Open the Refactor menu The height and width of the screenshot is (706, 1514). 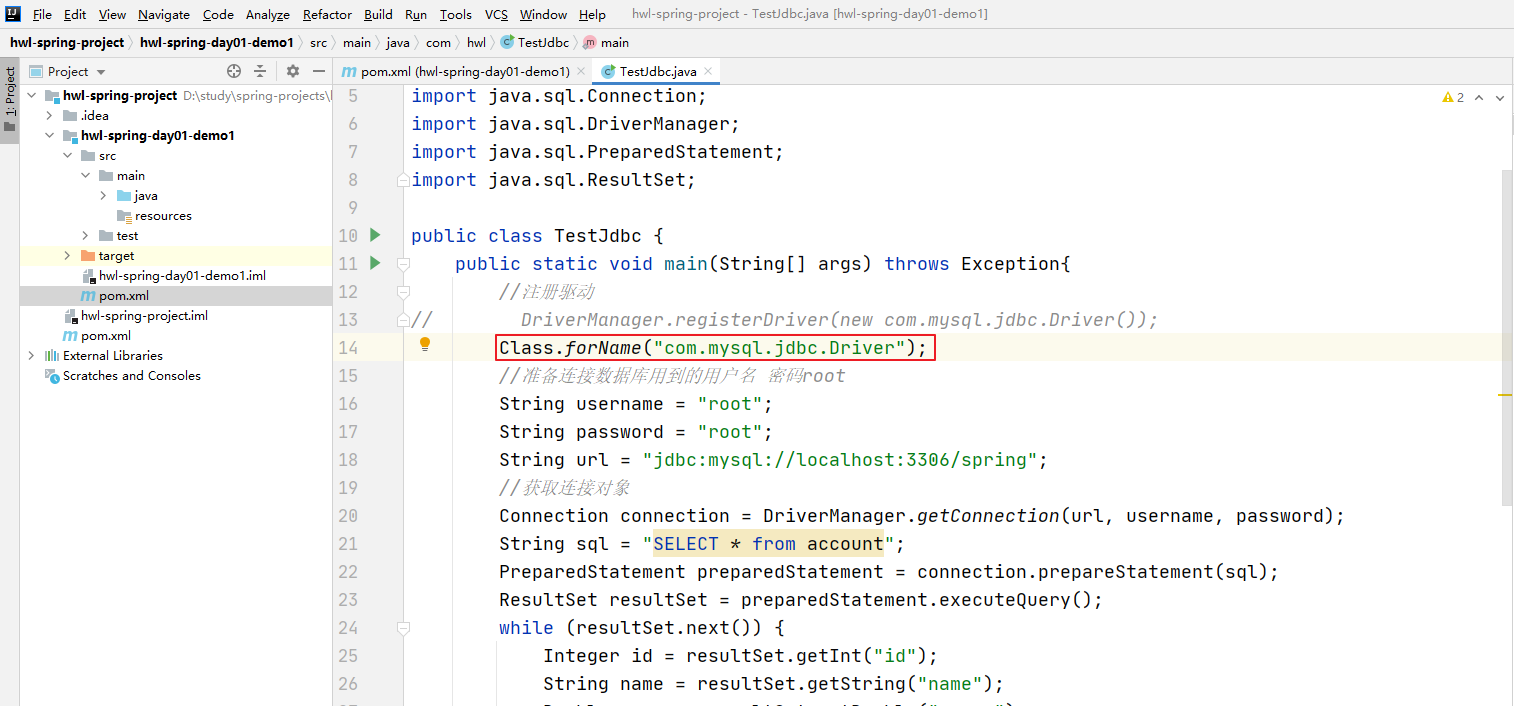point(327,14)
